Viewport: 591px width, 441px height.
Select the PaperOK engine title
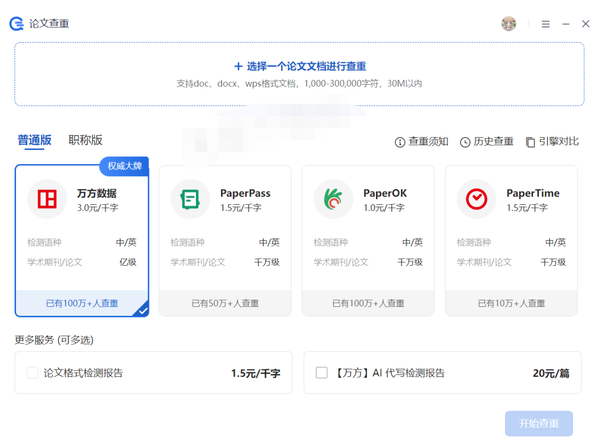click(x=385, y=193)
